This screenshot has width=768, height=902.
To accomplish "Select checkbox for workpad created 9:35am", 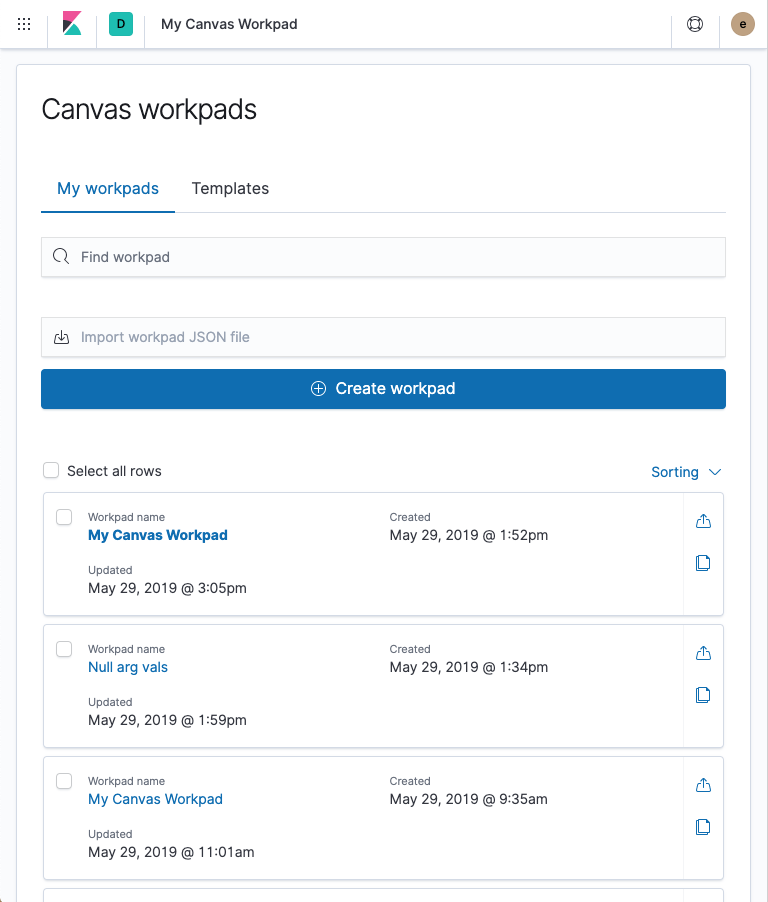I will pos(64,781).
